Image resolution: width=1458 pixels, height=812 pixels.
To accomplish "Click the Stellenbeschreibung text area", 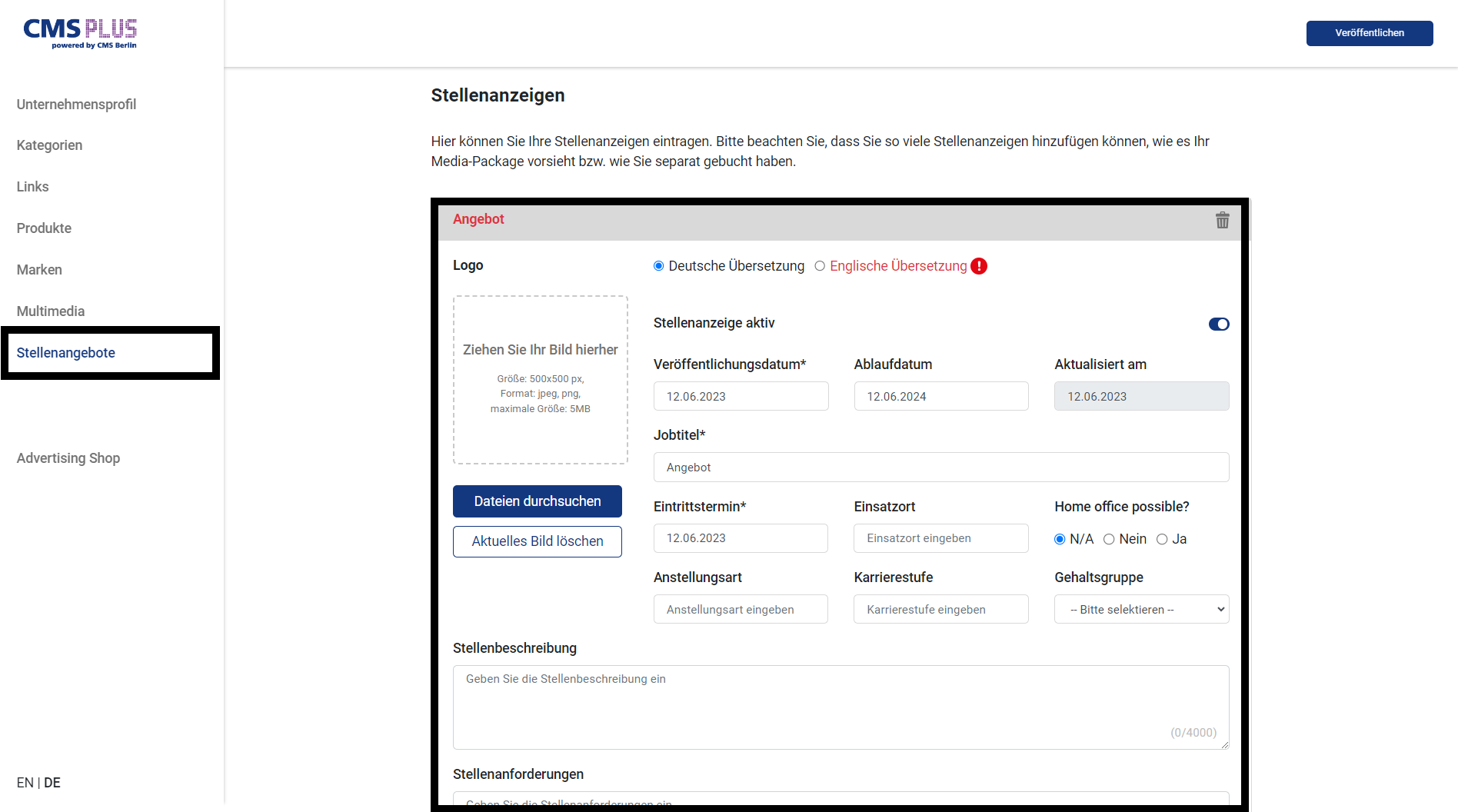I will [x=841, y=707].
